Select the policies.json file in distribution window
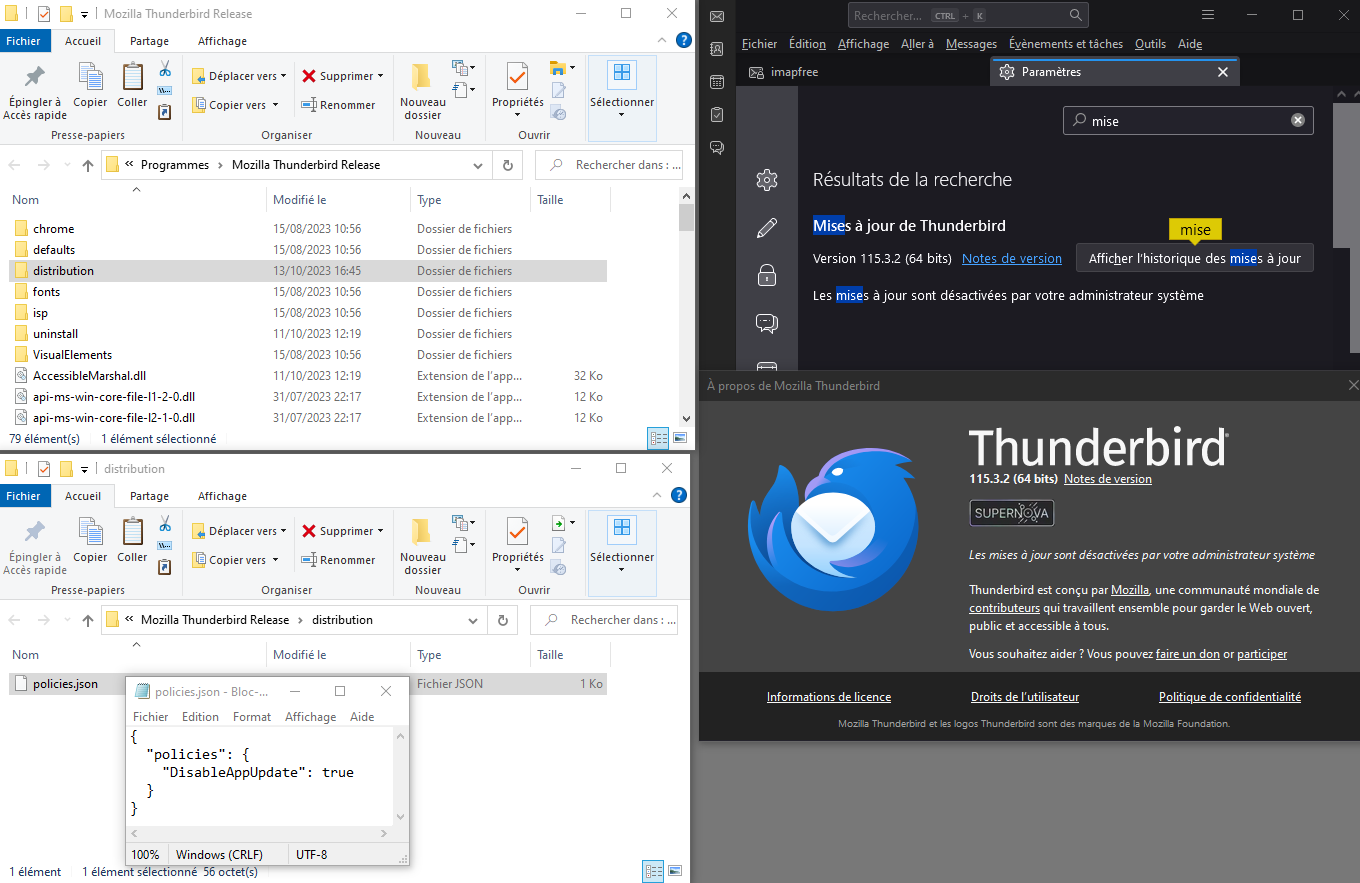1360x883 pixels. click(x=308, y=684)
